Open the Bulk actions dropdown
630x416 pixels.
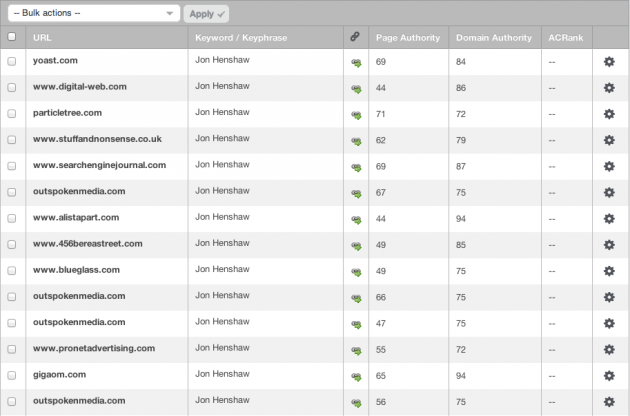[x=94, y=13]
